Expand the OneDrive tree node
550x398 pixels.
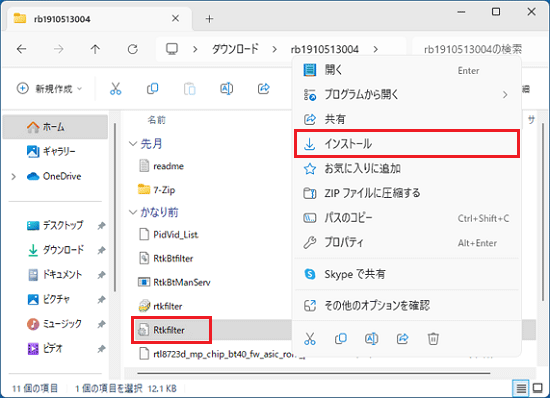tap(14, 176)
